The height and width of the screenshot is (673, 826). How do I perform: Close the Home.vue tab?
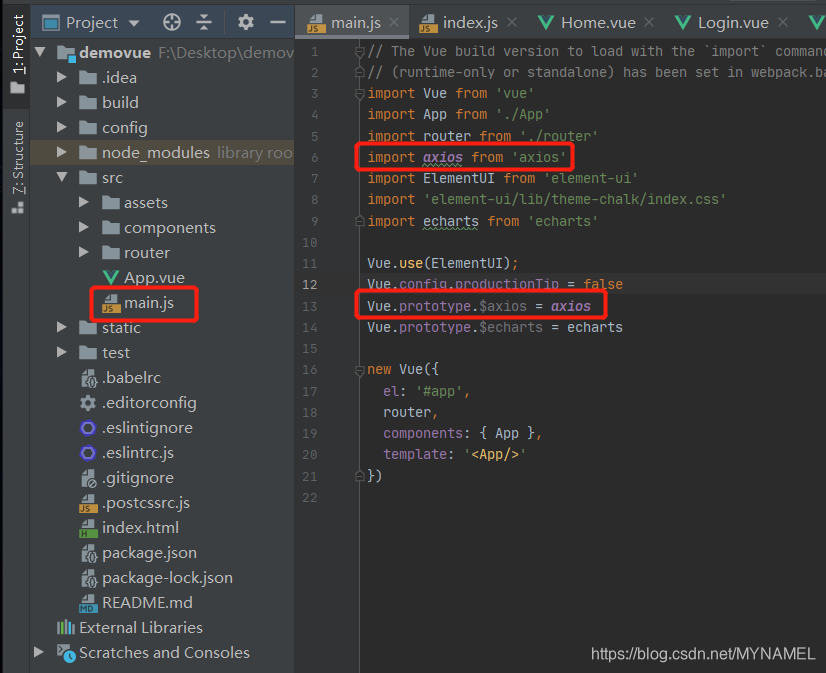pos(649,22)
